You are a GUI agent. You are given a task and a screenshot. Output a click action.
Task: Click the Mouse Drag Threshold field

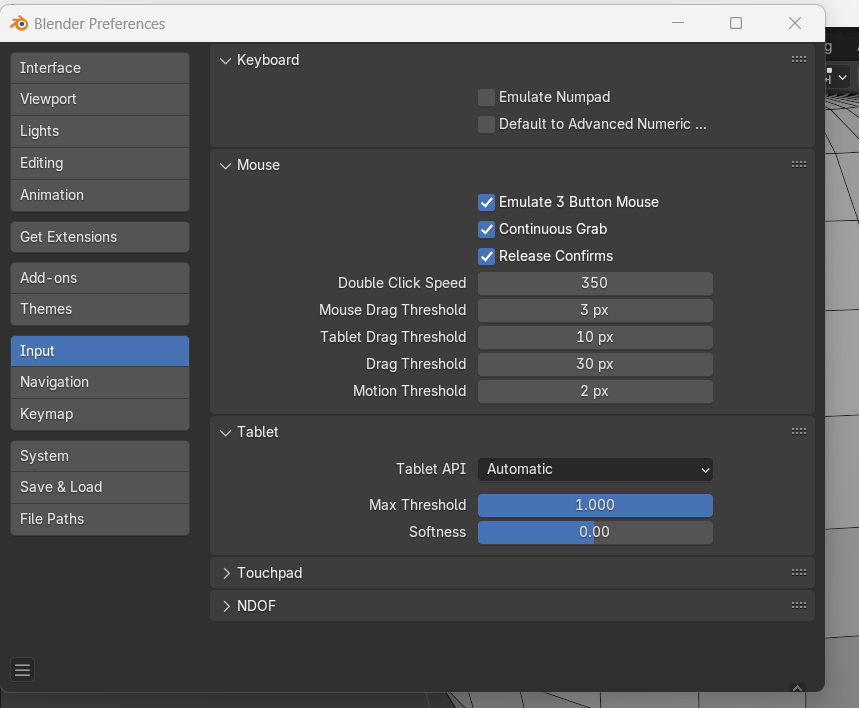tap(595, 310)
